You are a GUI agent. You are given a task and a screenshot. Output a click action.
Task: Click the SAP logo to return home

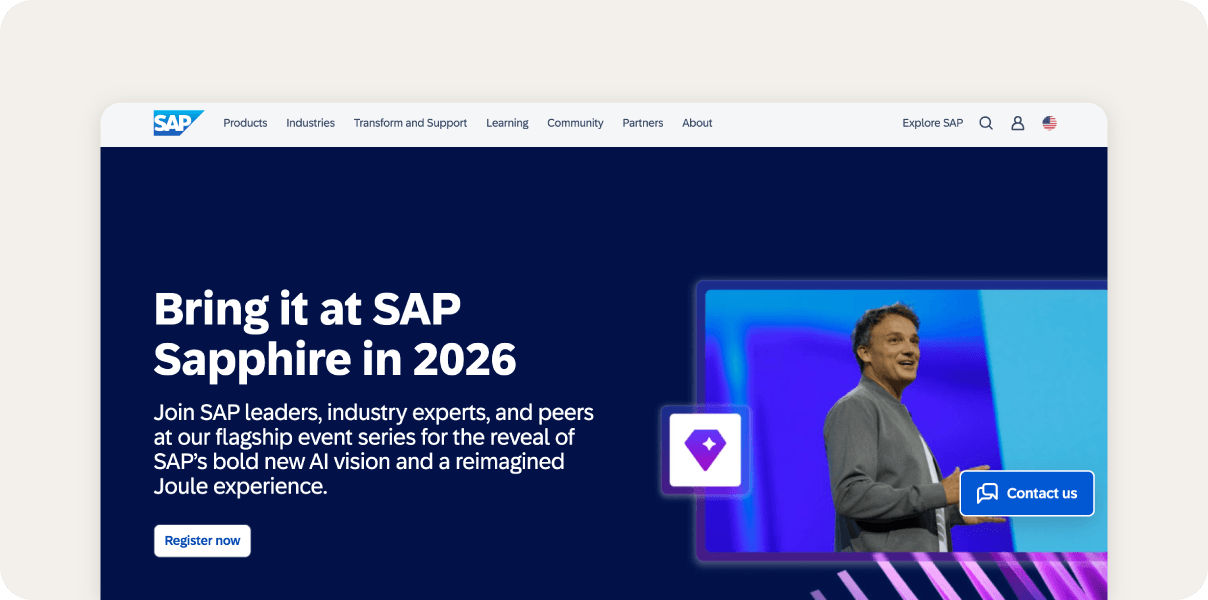(178, 122)
